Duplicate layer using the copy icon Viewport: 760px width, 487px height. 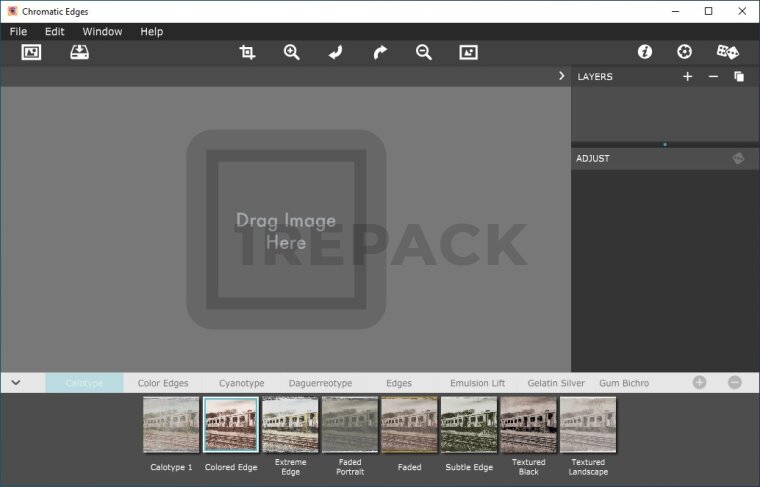click(739, 77)
